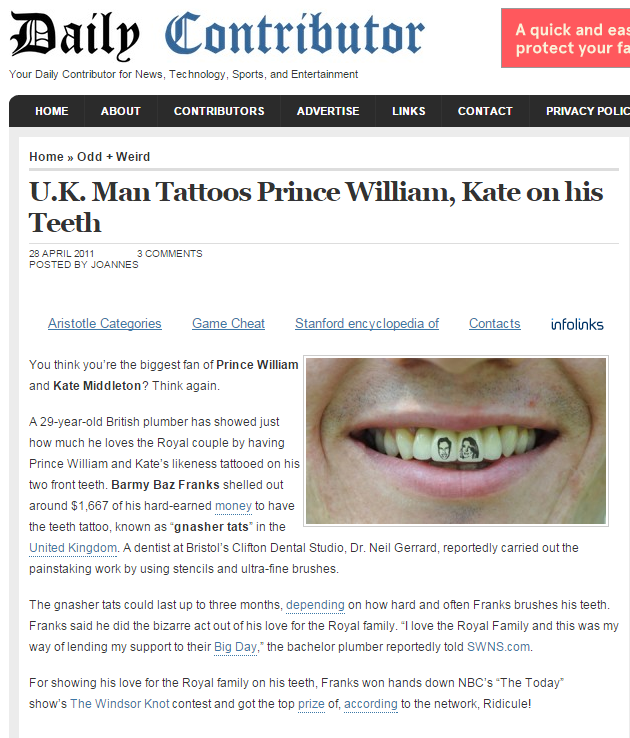
Task: Open the Contacts ad link
Action: pyautogui.click(x=494, y=323)
